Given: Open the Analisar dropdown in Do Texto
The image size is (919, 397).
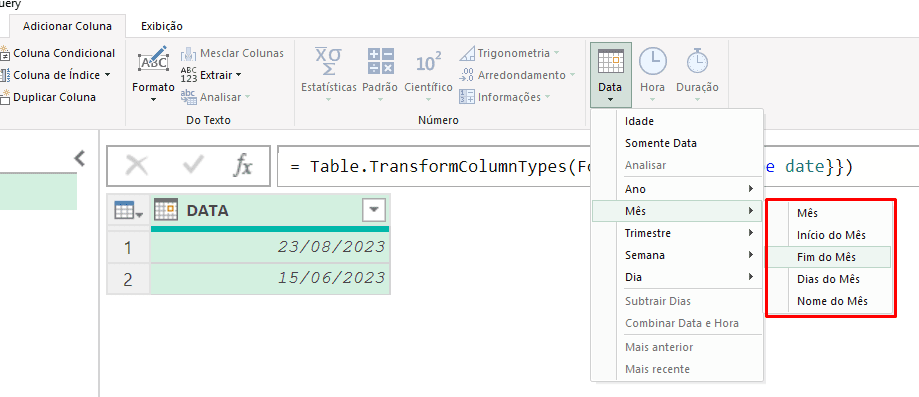Looking at the screenshot, I should (x=216, y=97).
